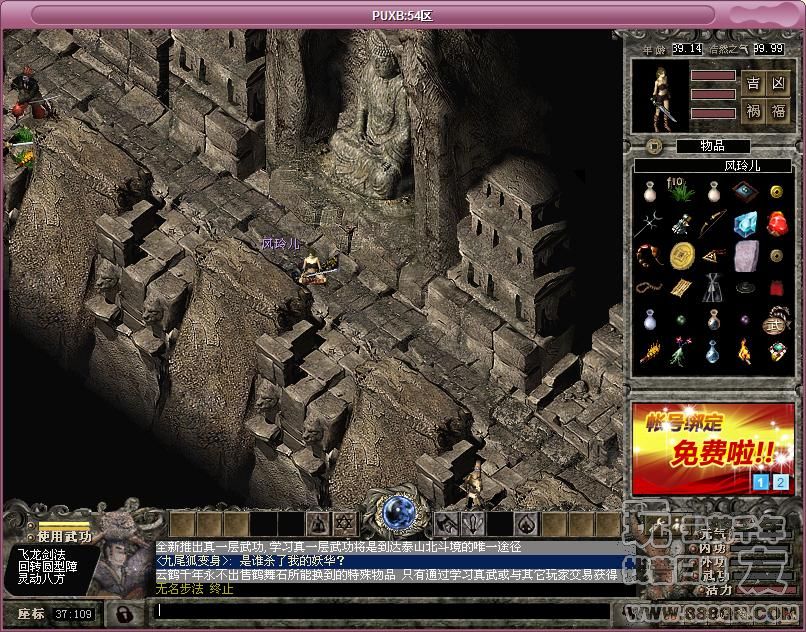Select the blue triangular flask item
The height and width of the screenshot is (632, 806).
712,352
